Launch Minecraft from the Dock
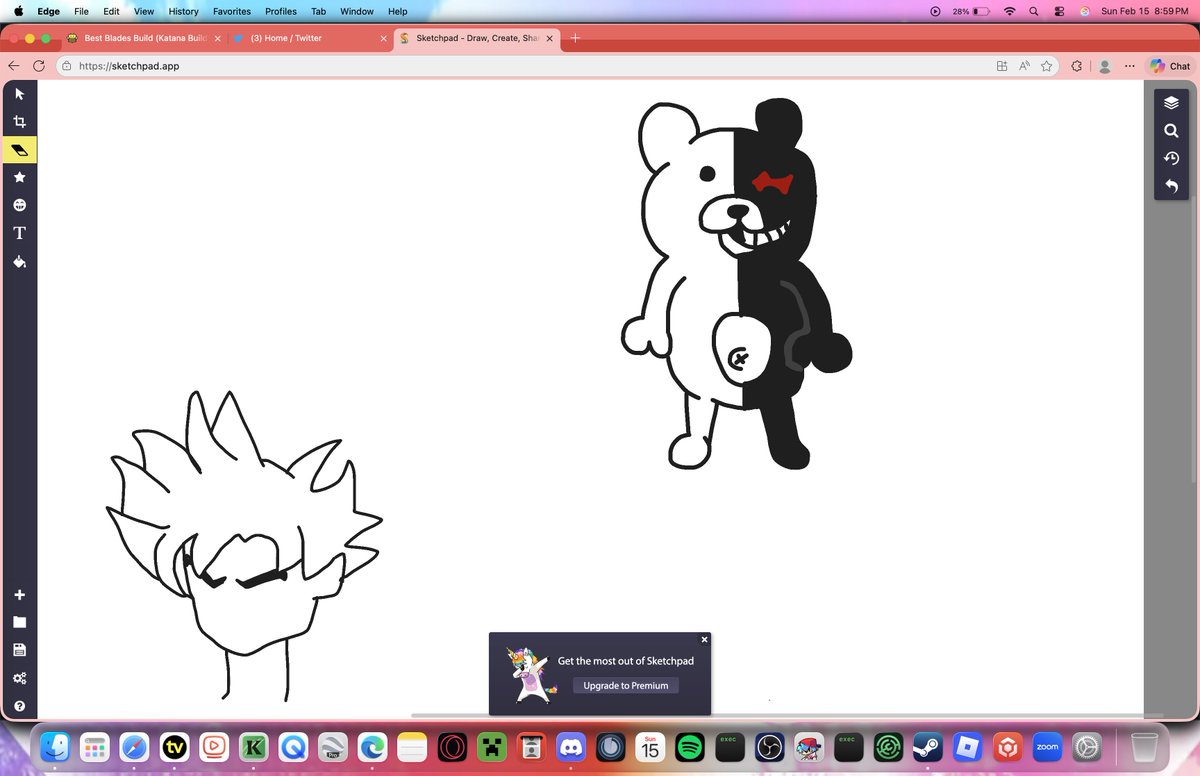The image size is (1200, 776). pyautogui.click(x=491, y=747)
